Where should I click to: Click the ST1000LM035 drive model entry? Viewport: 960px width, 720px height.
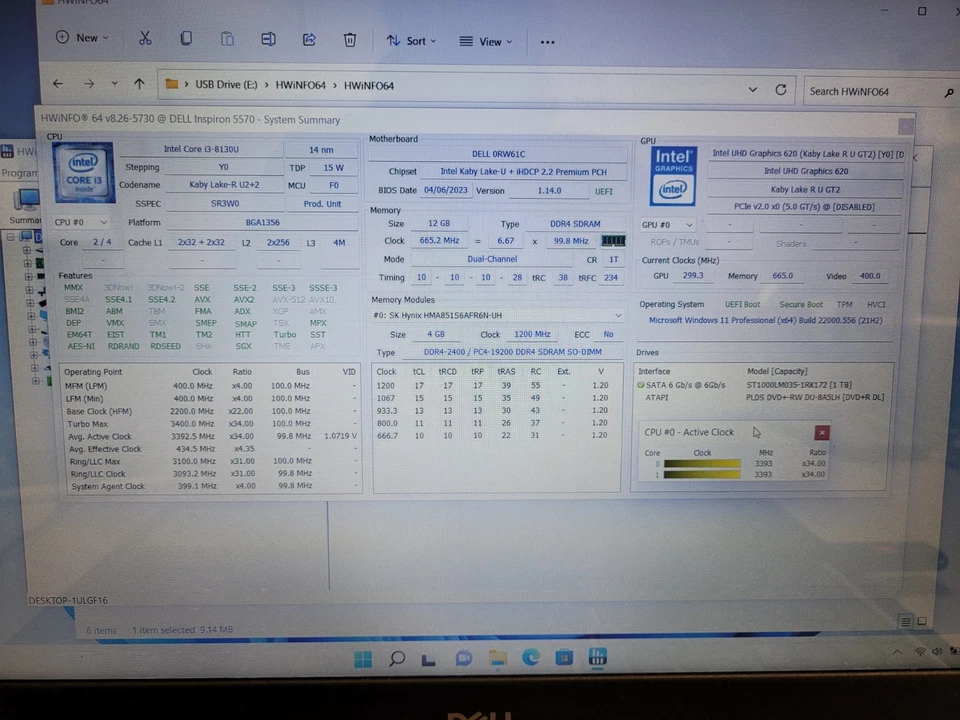point(799,385)
